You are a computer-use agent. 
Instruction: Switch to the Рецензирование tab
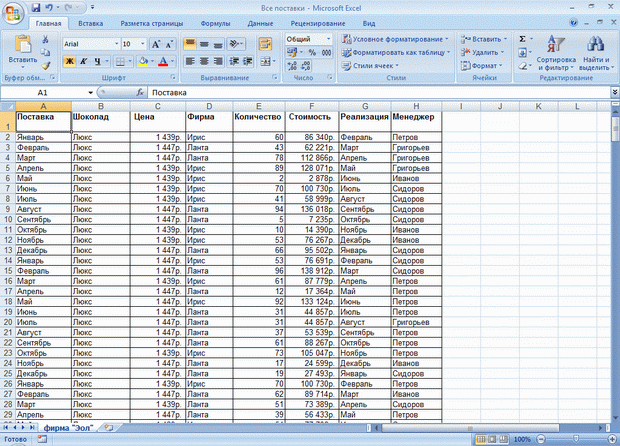point(318,23)
